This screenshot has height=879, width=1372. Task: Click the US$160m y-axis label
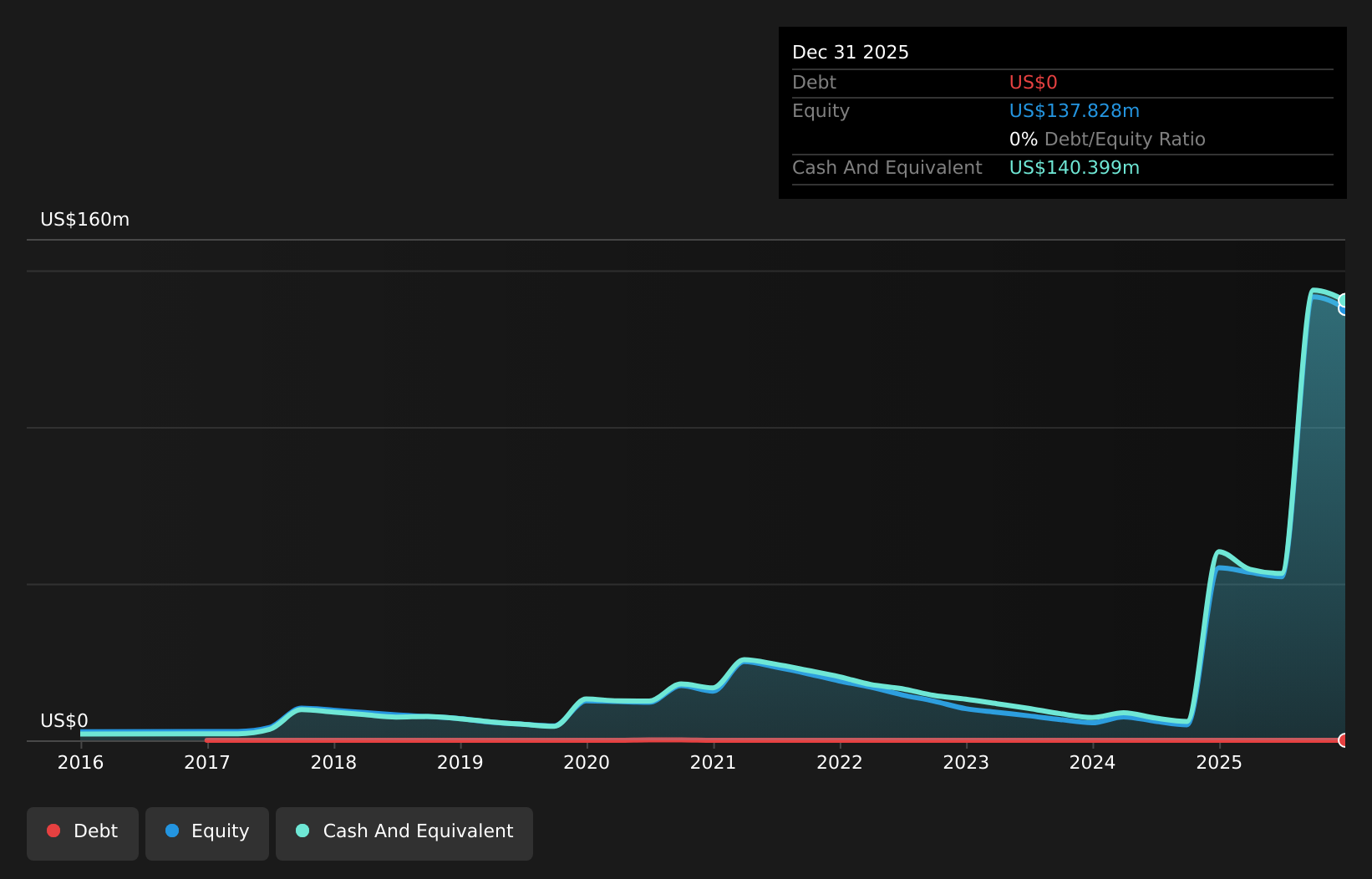[x=85, y=220]
